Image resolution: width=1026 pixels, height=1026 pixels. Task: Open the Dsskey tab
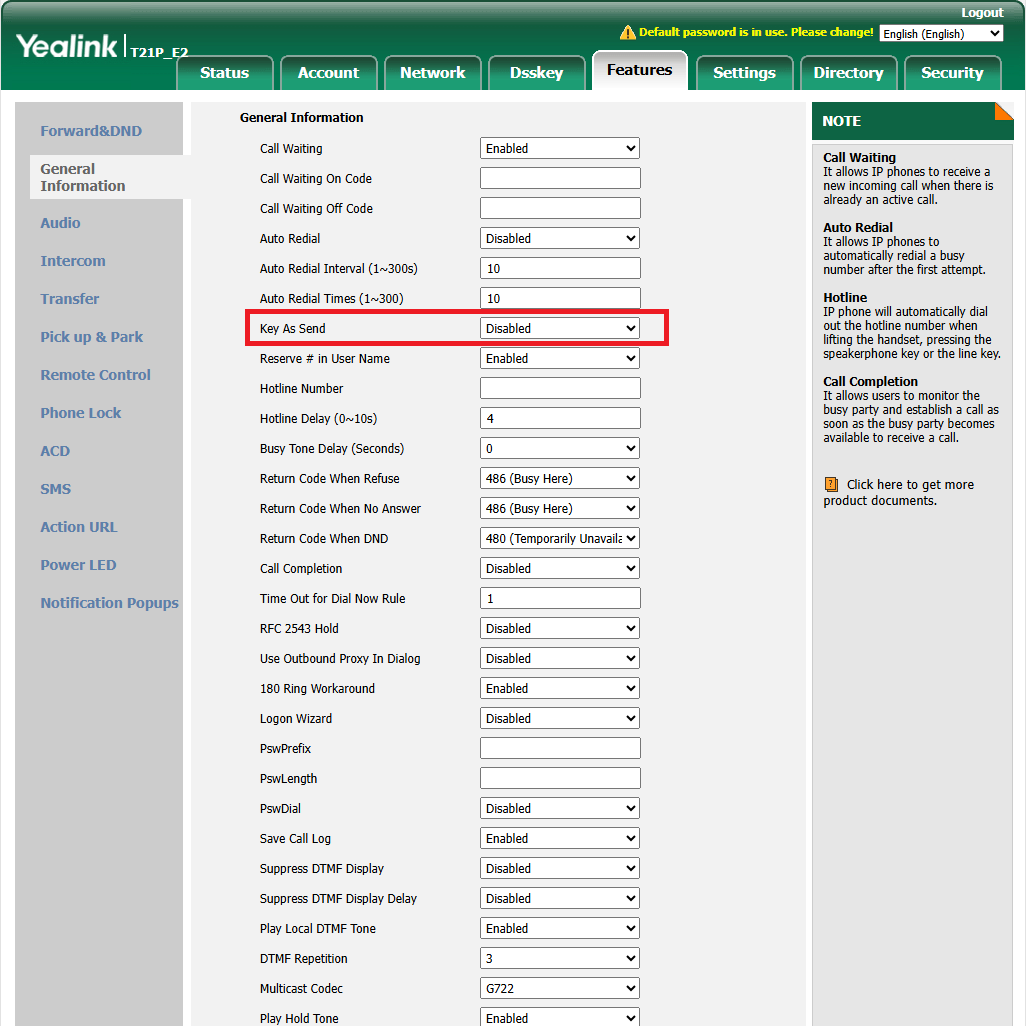click(x=536, y=73)
